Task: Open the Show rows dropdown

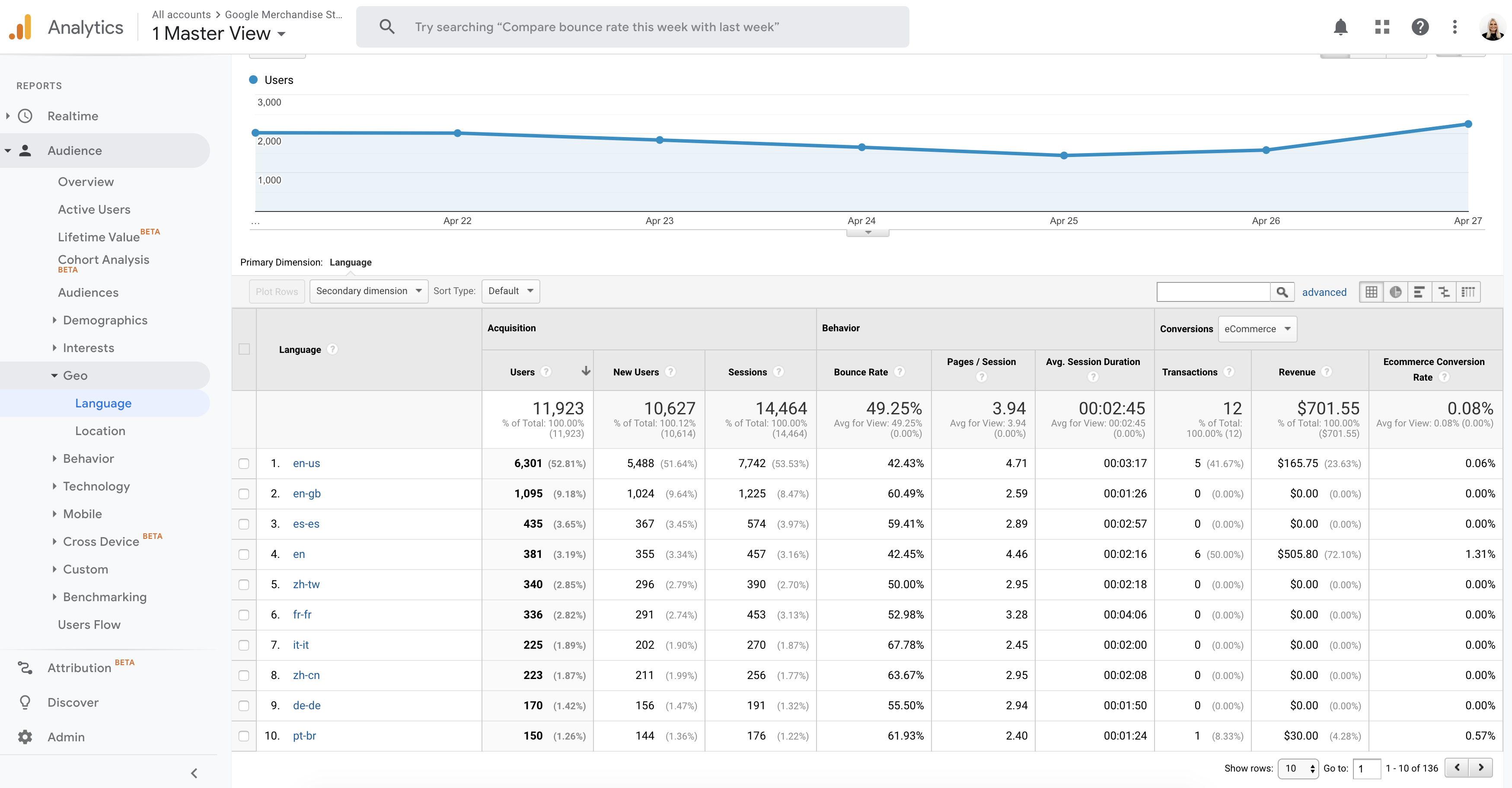Action: (x=1298, y=768)
